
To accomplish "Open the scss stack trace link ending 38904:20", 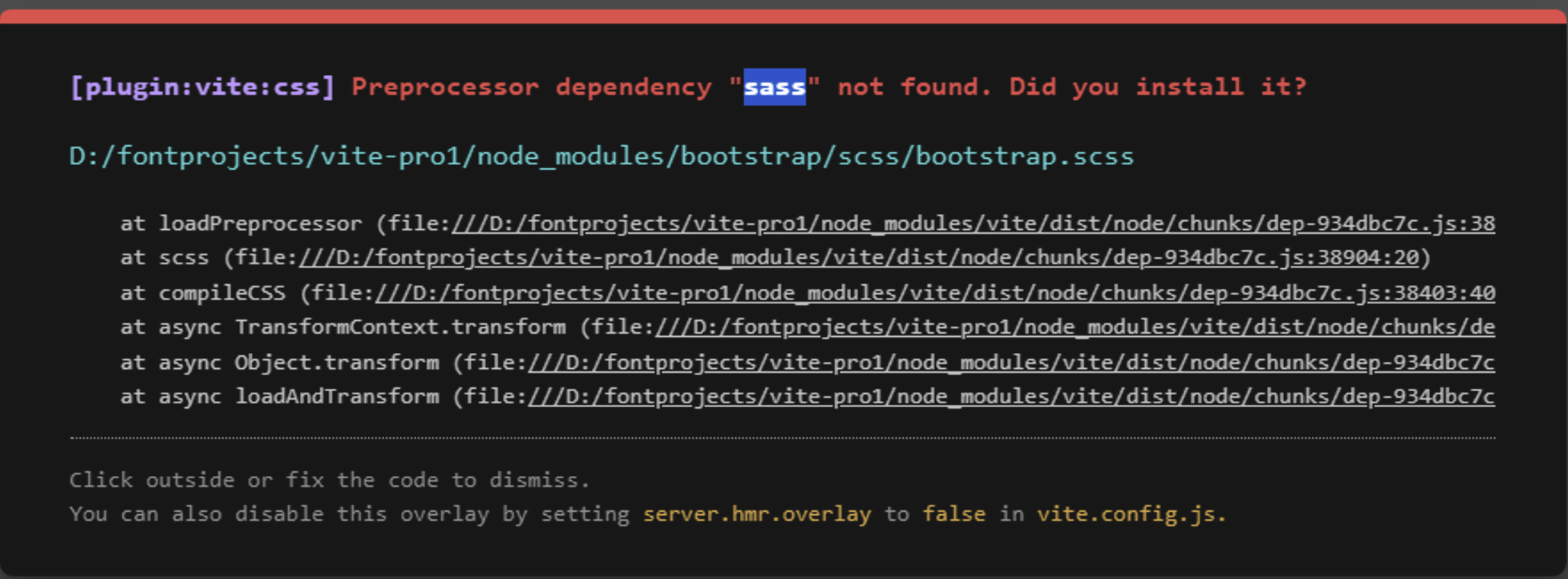I will pos(858,257).
